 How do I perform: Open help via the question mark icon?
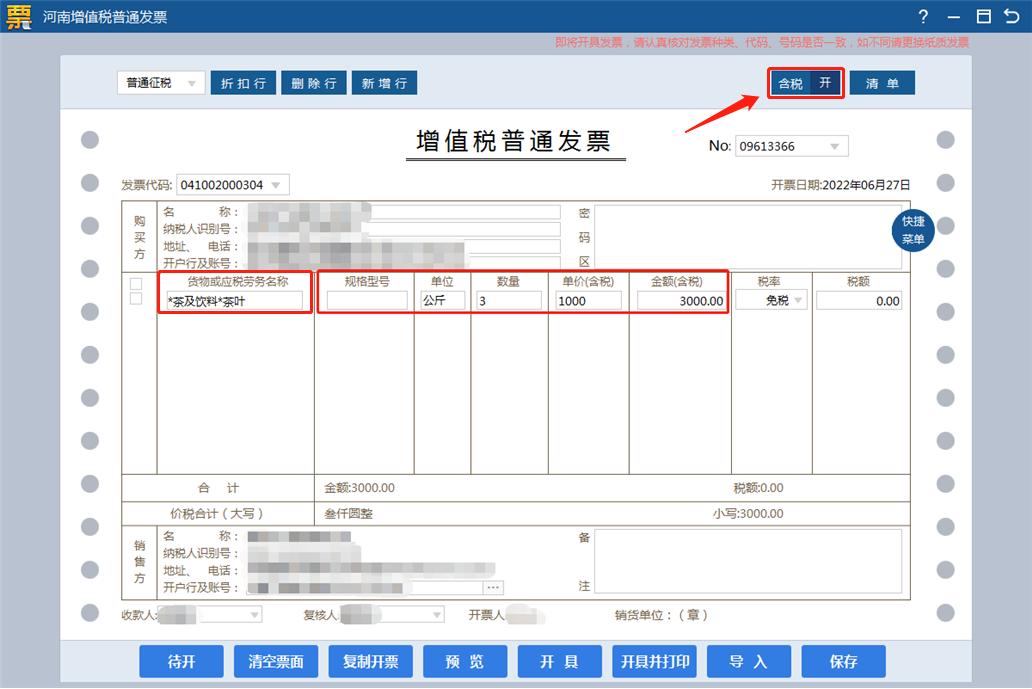922,16
